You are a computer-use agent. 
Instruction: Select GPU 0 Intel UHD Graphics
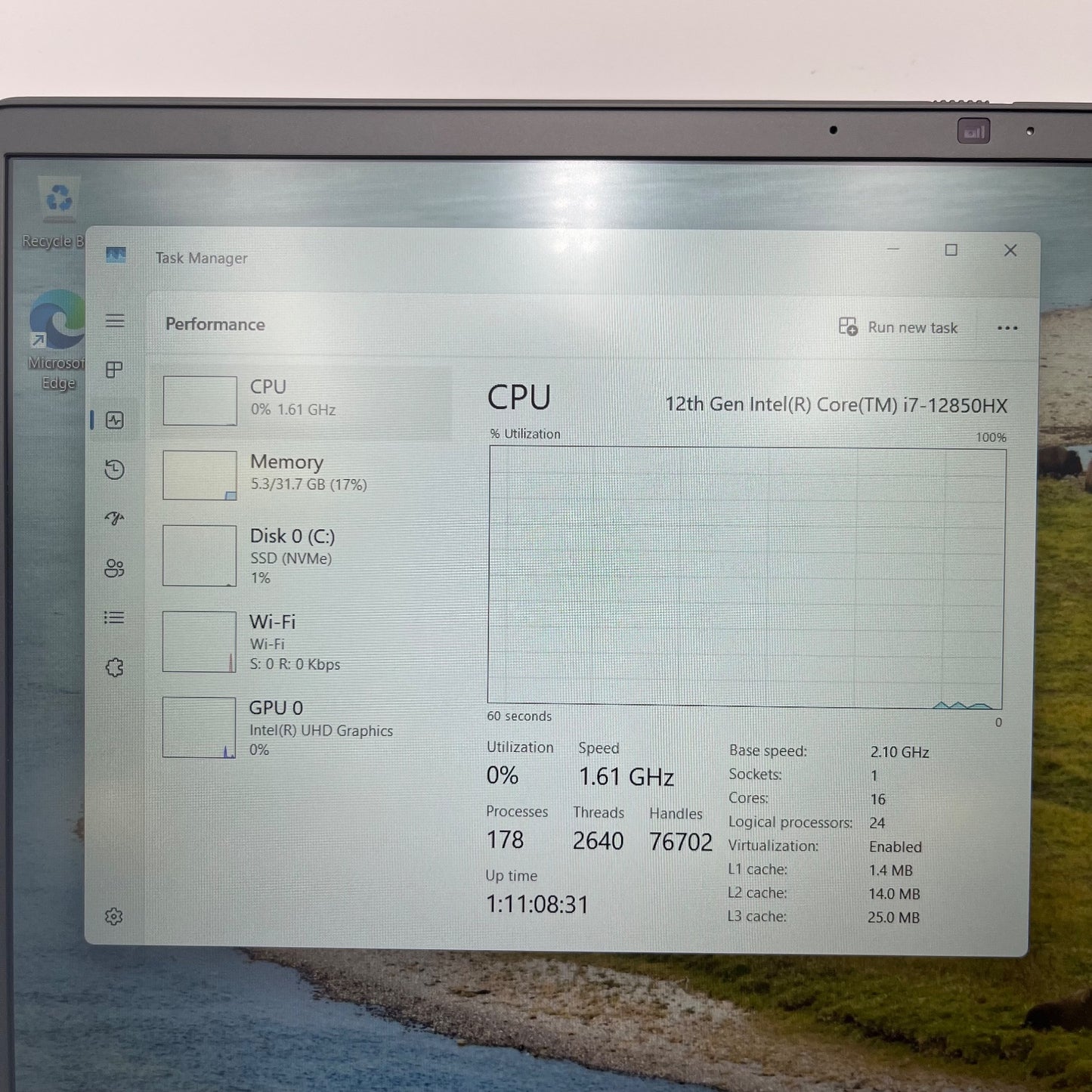point(302,727)
